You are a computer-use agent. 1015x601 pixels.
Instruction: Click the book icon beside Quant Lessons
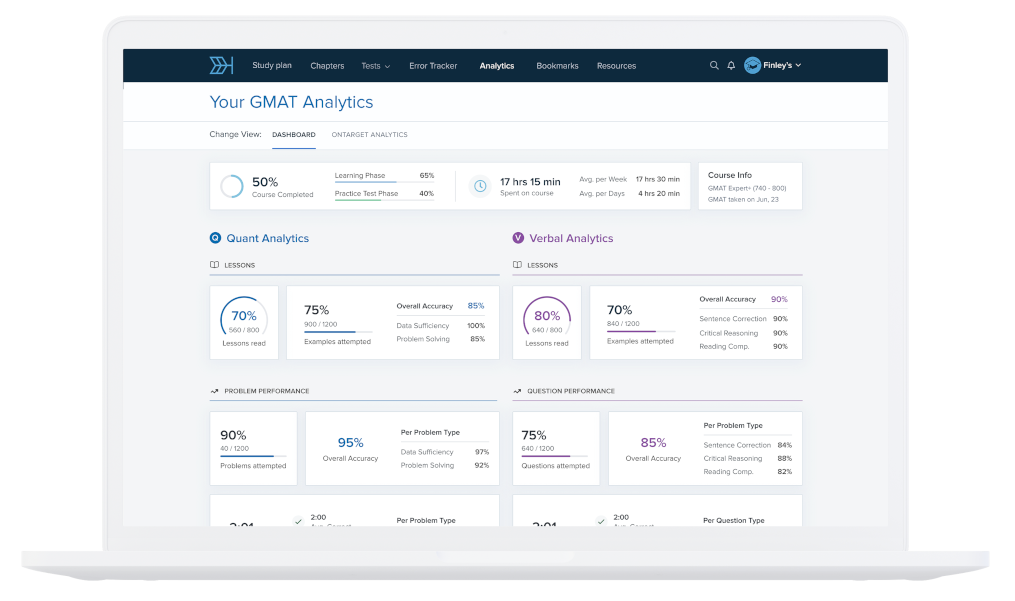tap(214, 265)
